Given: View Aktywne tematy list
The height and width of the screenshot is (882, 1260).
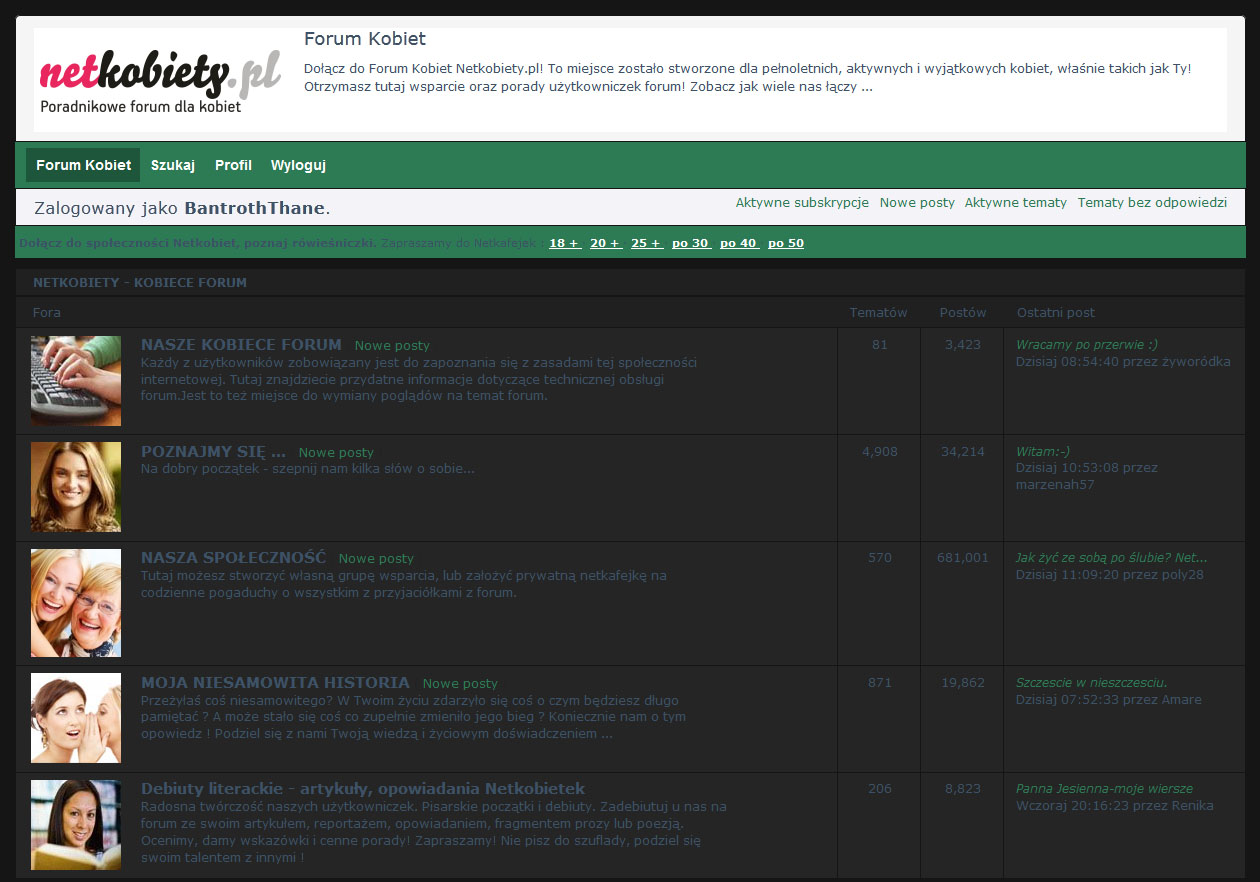Looking at the screenshot, I should point(1016,202).
